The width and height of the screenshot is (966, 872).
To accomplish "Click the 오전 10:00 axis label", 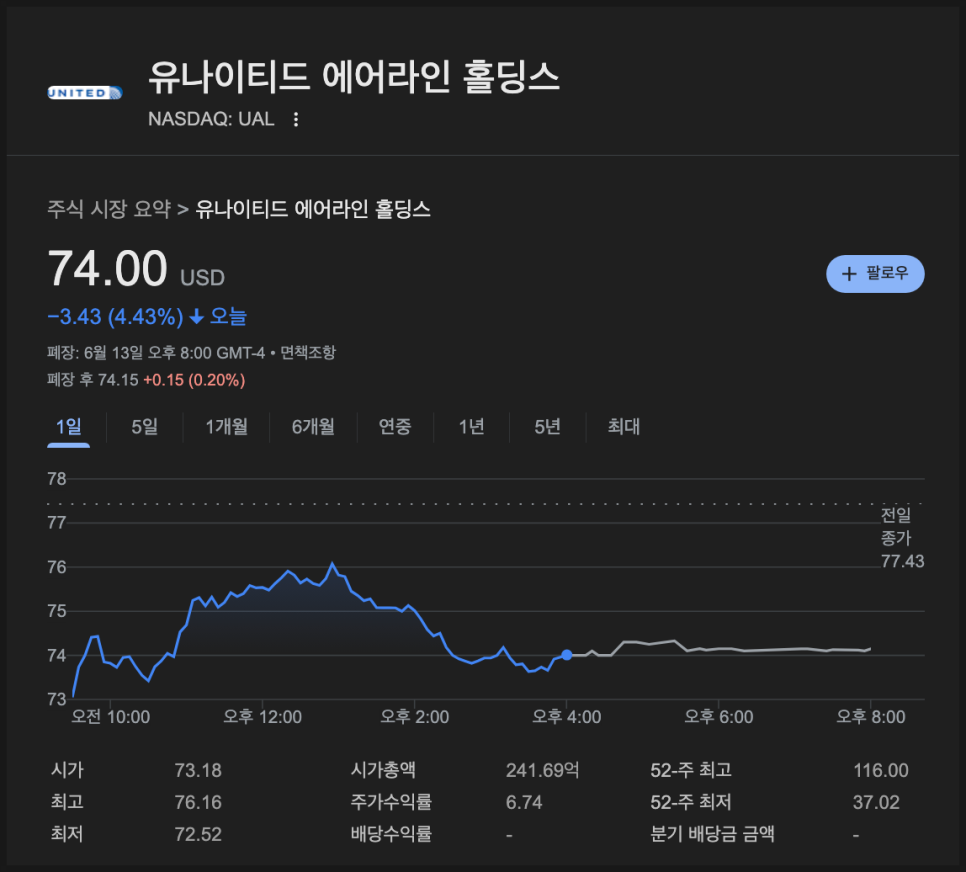I will click(111, 717).
